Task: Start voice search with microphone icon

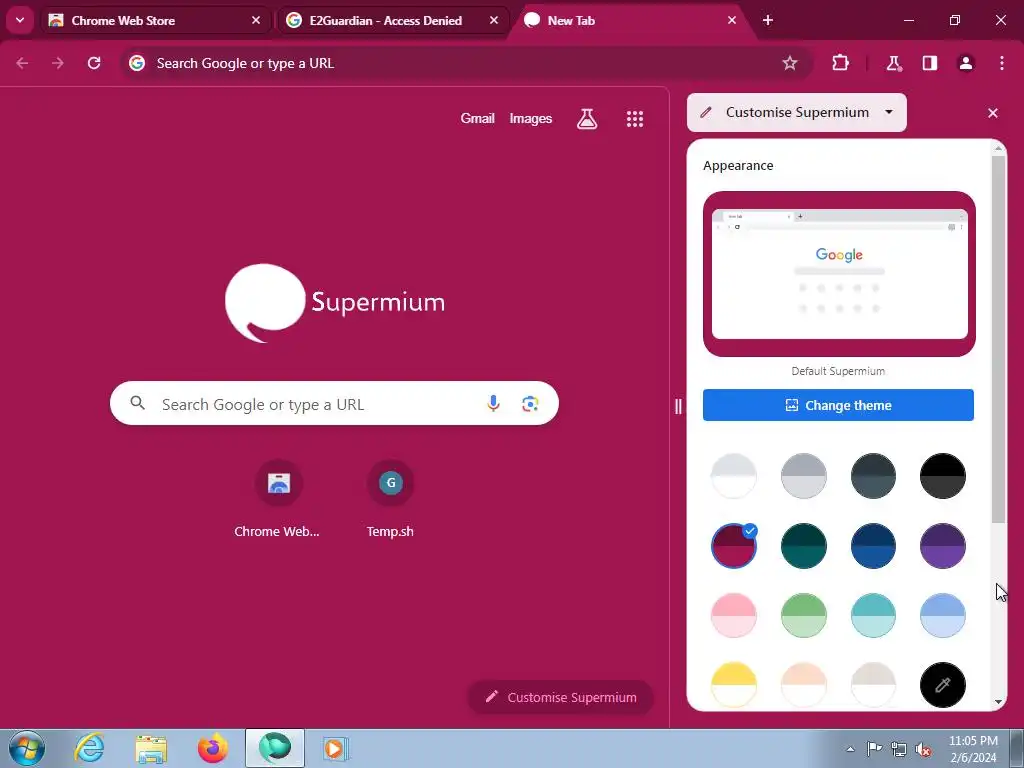Action: click(493, 404)
